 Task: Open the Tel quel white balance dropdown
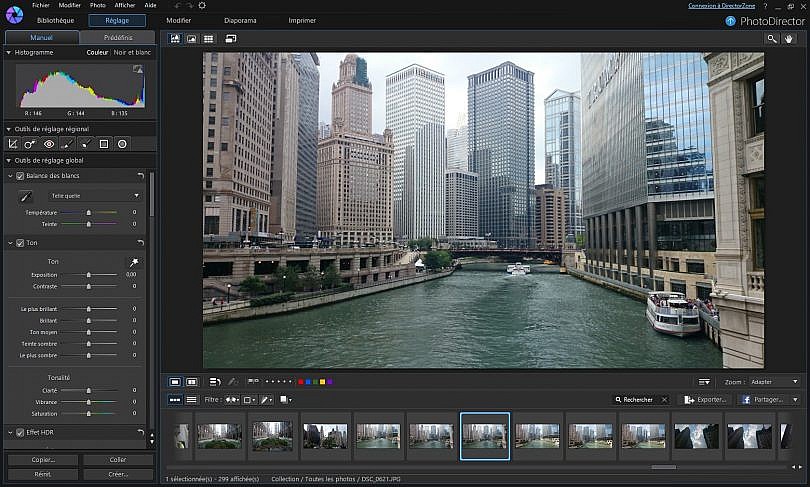point(95,196)
